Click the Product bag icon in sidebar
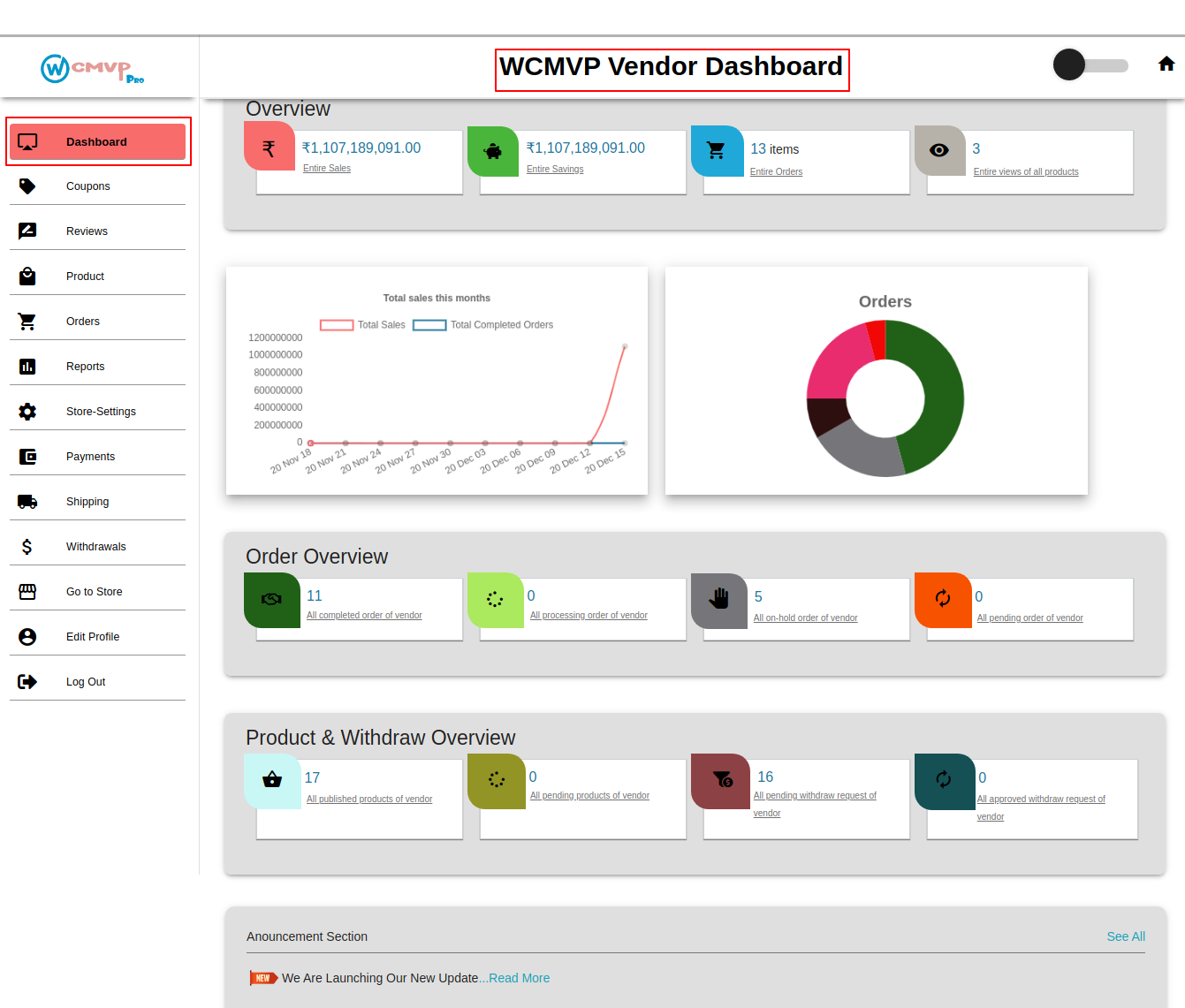The height and width of the screenshot is (1008, 1185). pyautogui.click(x=27, y=277)
